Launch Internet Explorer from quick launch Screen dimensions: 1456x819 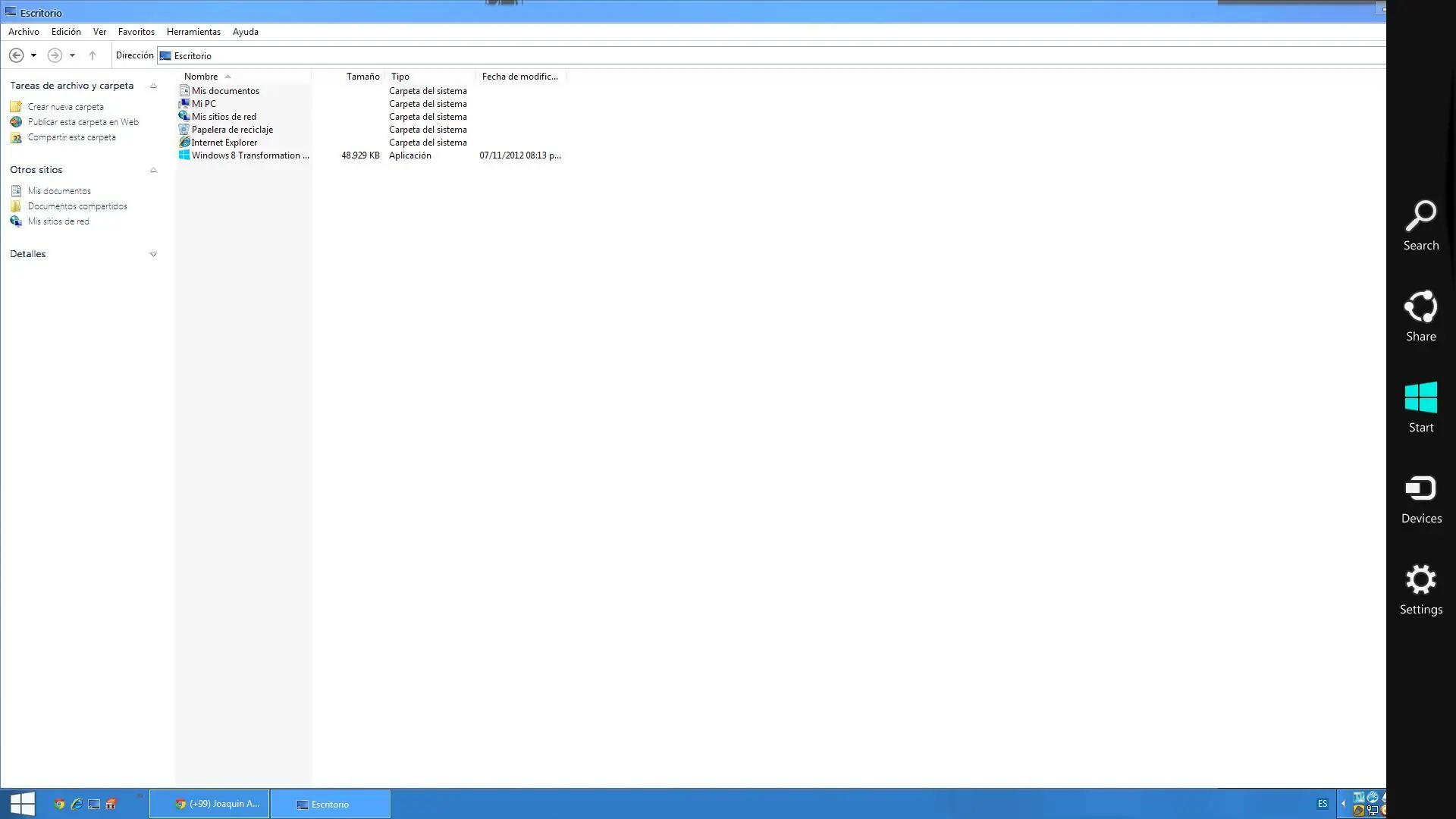coord(77,805)
